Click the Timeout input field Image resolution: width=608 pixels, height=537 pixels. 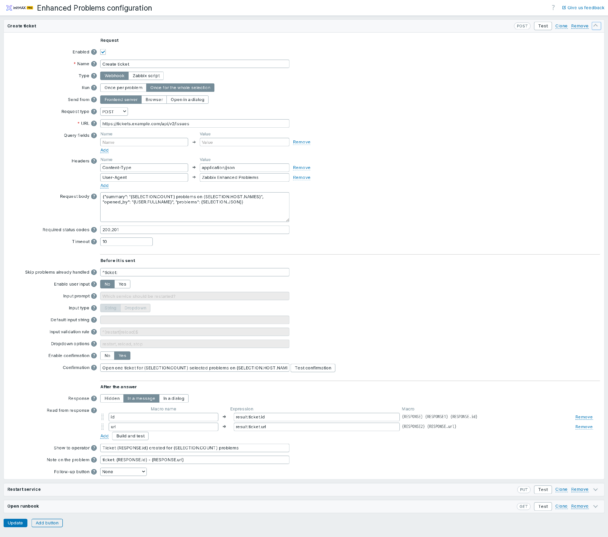[x=126, y=242]
